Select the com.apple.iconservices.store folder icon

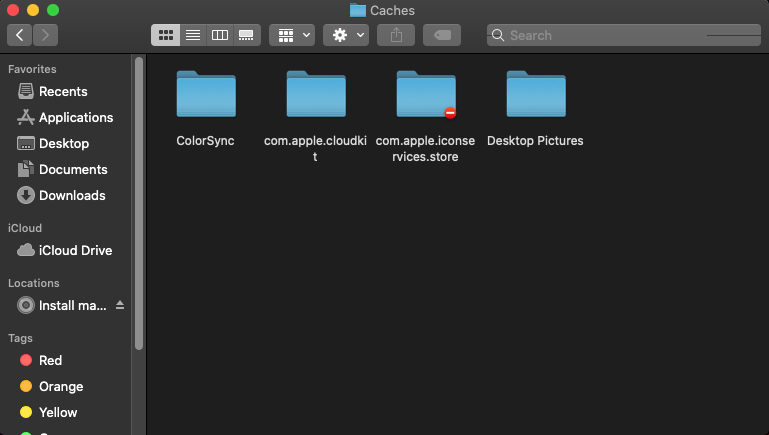(426, 94)
